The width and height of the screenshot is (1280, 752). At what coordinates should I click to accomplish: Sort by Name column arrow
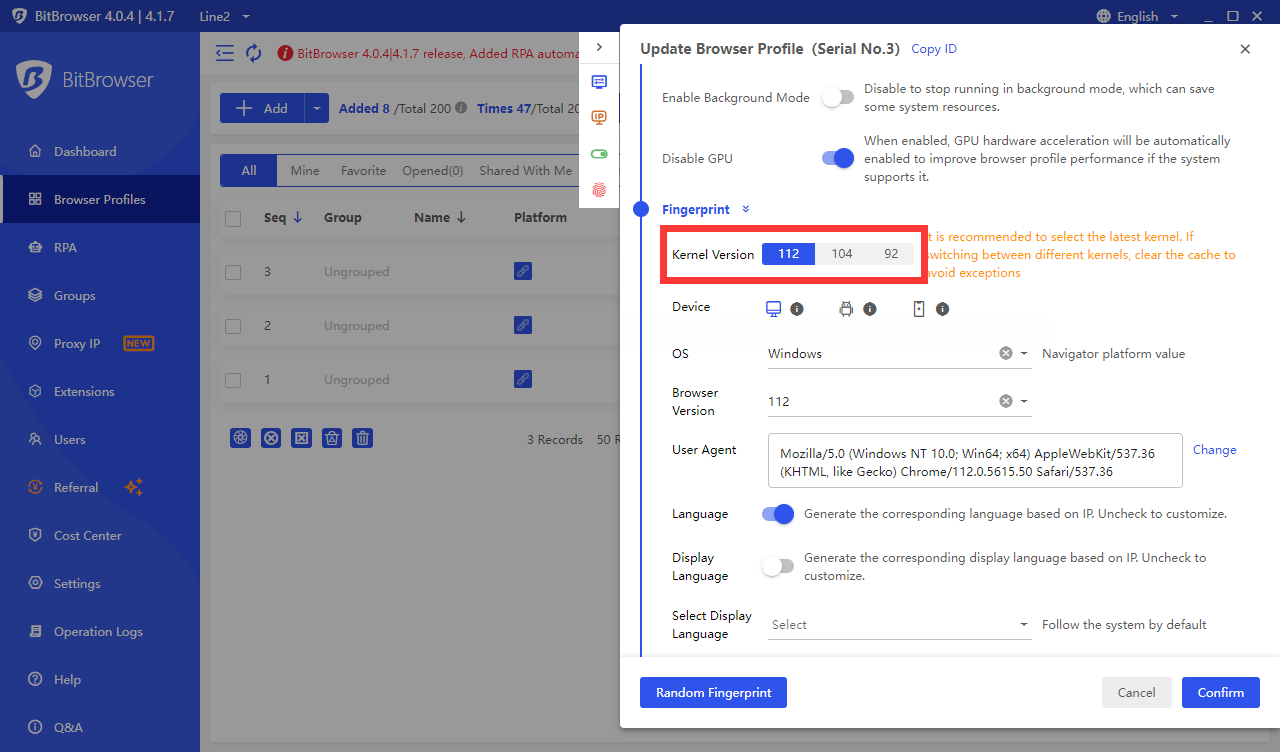(x=461, y=217)
